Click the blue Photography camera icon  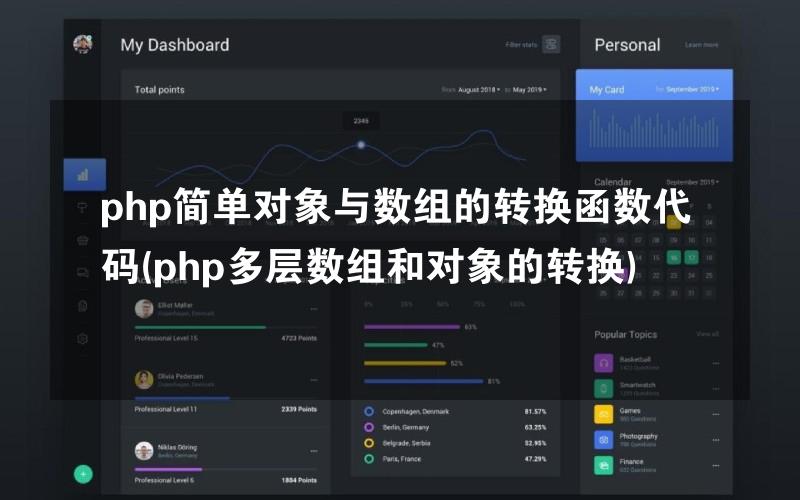coord(603,439)
